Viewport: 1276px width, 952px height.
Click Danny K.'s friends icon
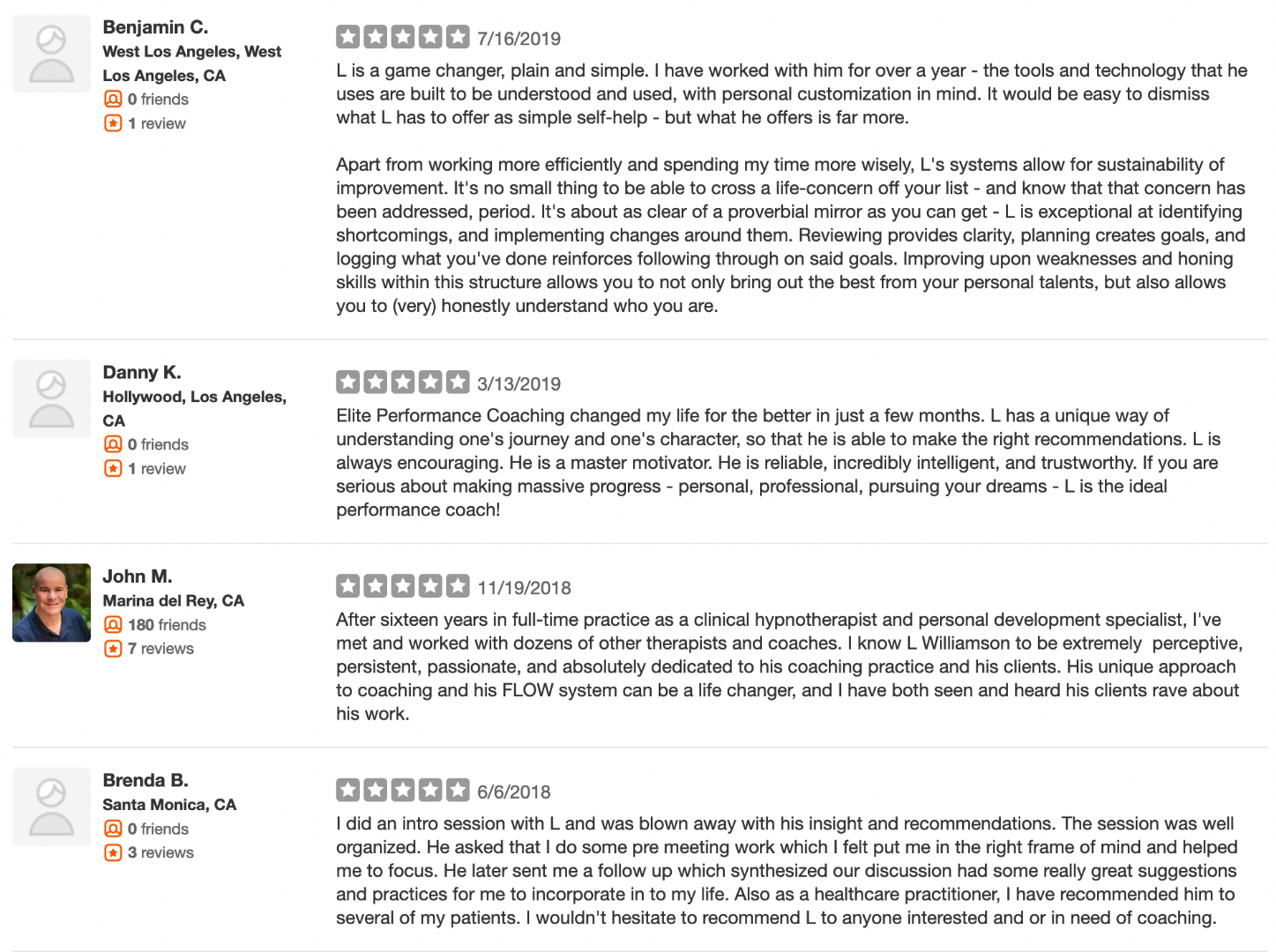[113, 444]
